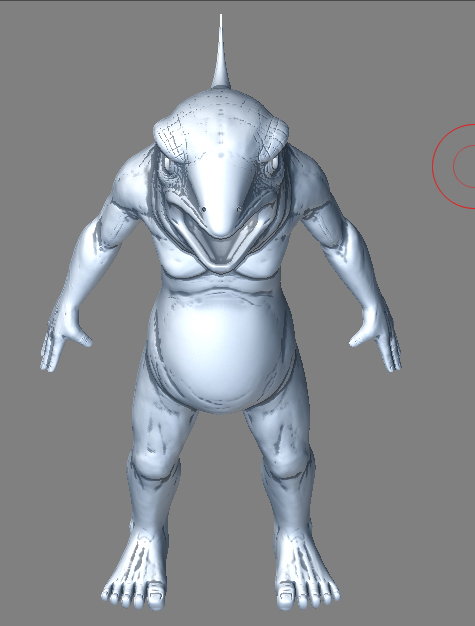Screen dimensions: 475x626
Task: Click the fingertips of viewer's-right hand
Action: point(393,363)
